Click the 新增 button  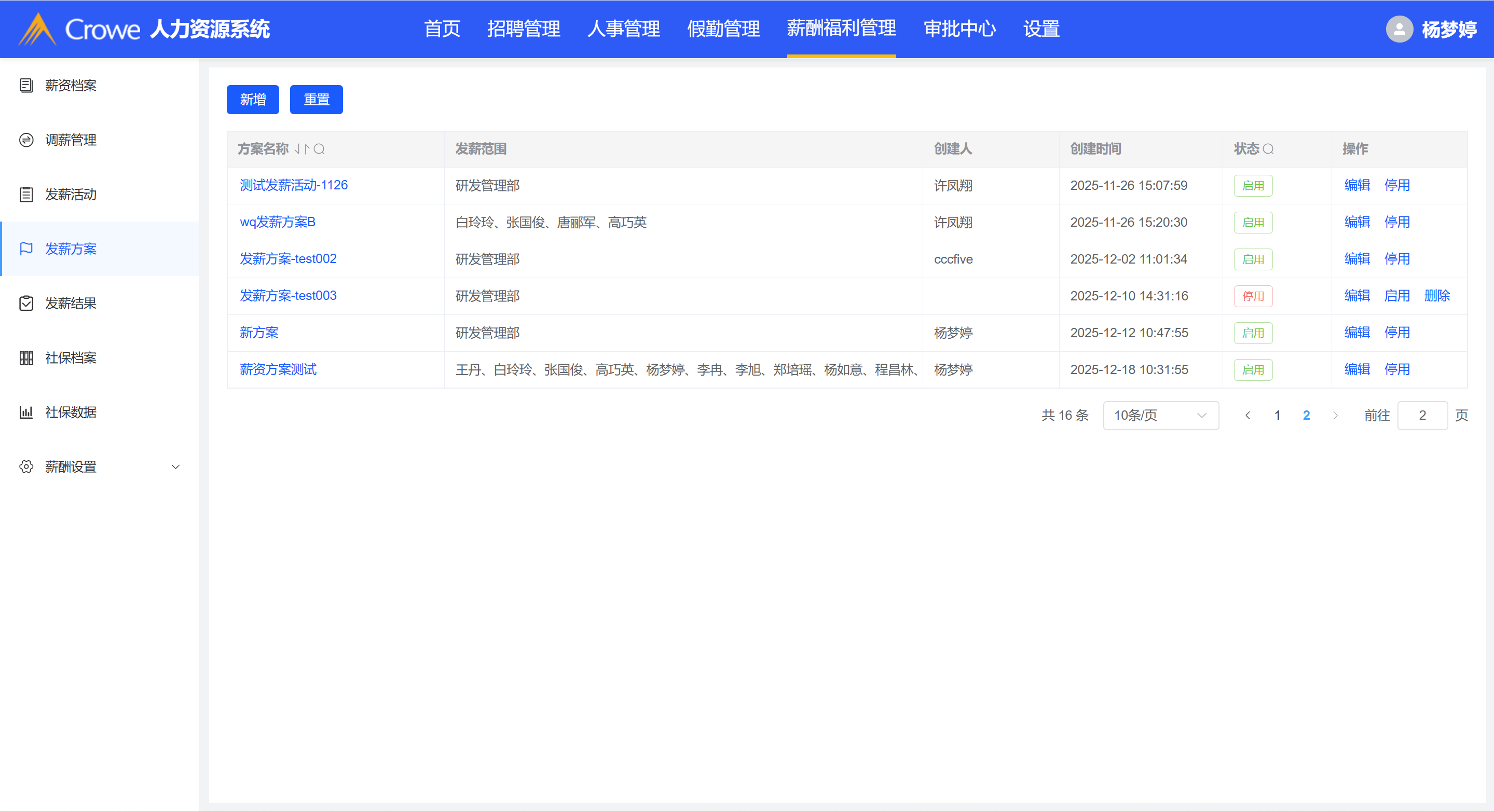(x=253, y=100)
